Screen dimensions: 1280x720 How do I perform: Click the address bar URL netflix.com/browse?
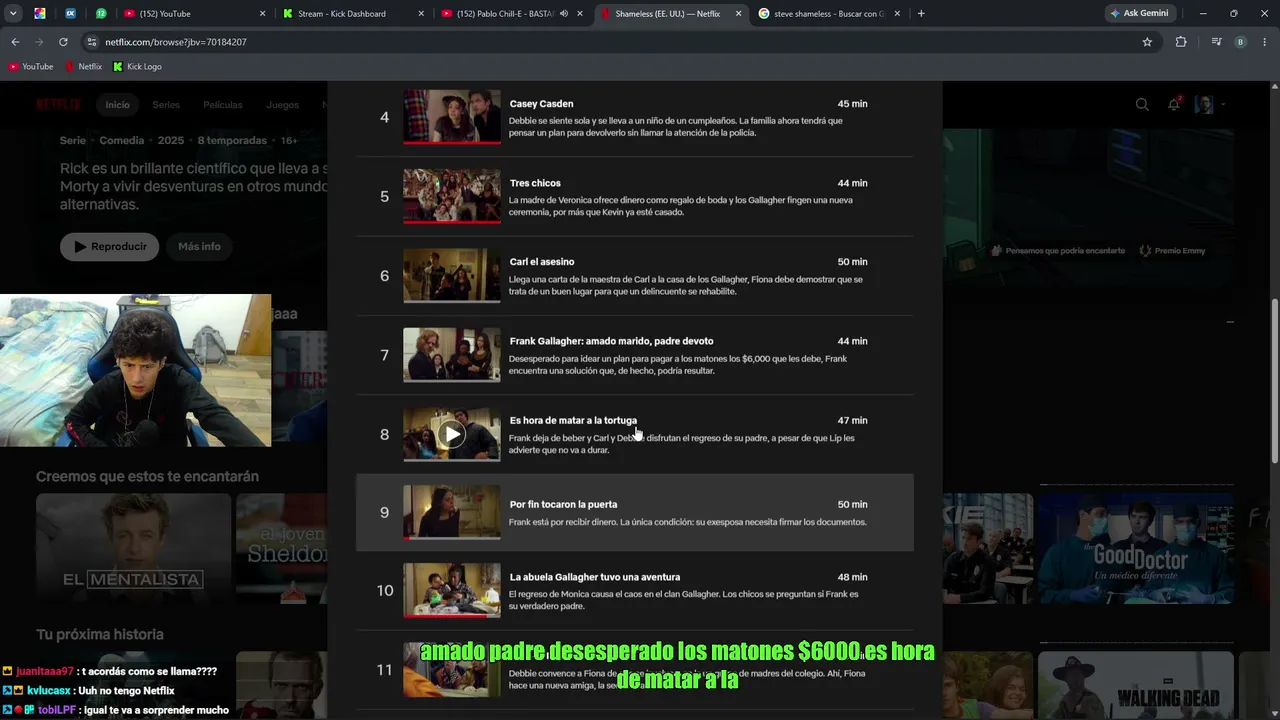point(176,42)
